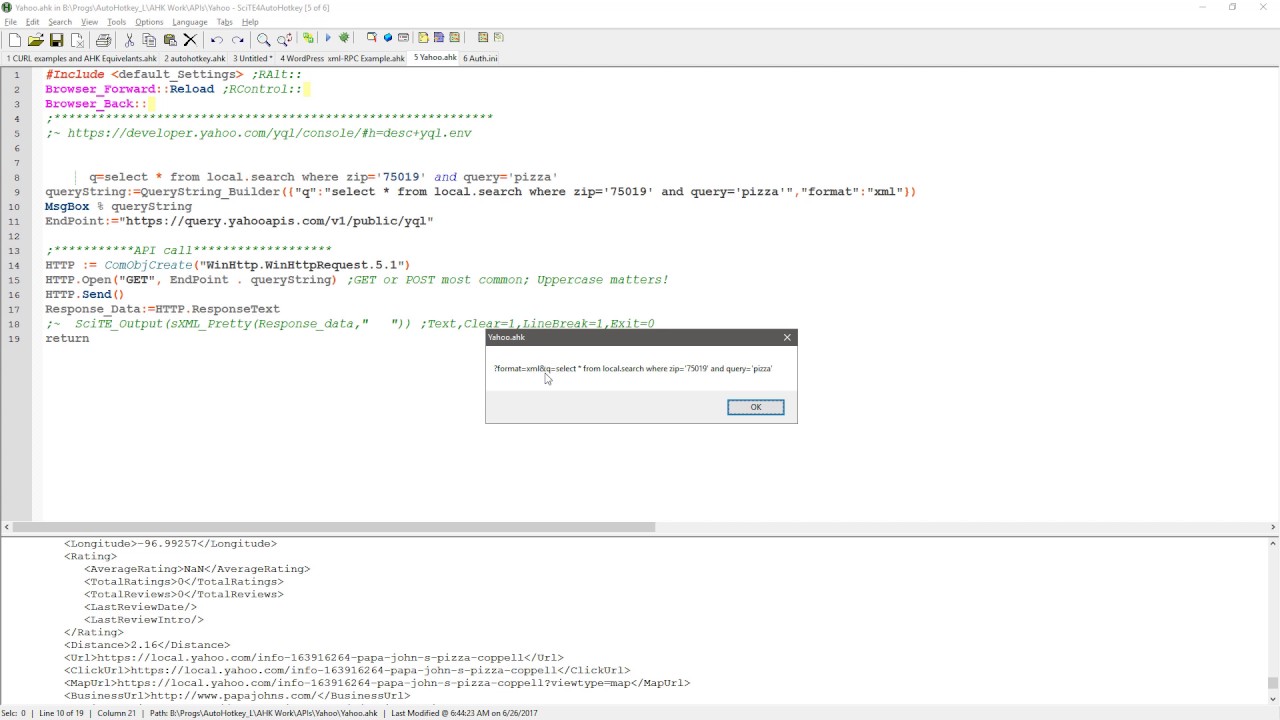Click the return statement on line 19
1280x720 pixels.
[67, 338]
